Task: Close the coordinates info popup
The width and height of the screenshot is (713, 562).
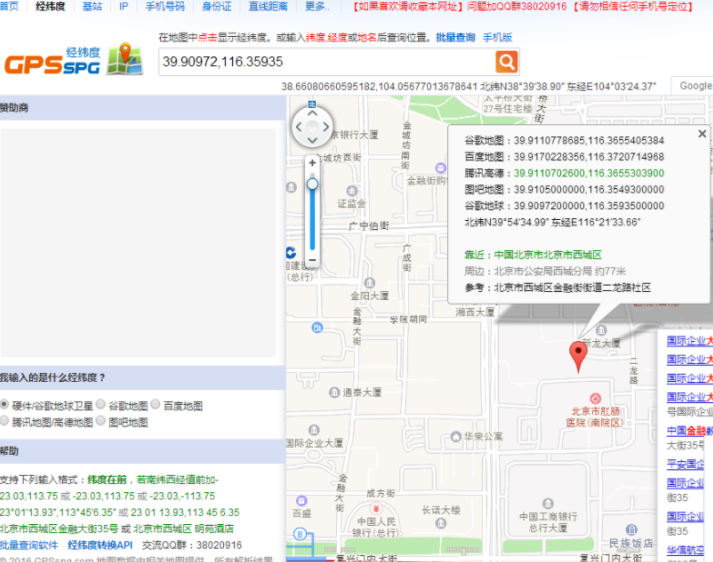Action: coord(702,134)
